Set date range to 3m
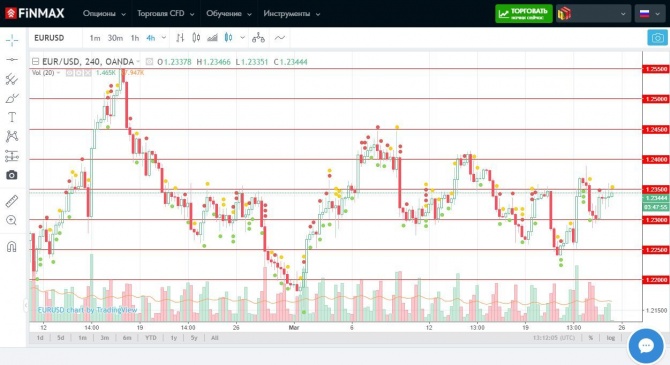 [x=105, y=338]
